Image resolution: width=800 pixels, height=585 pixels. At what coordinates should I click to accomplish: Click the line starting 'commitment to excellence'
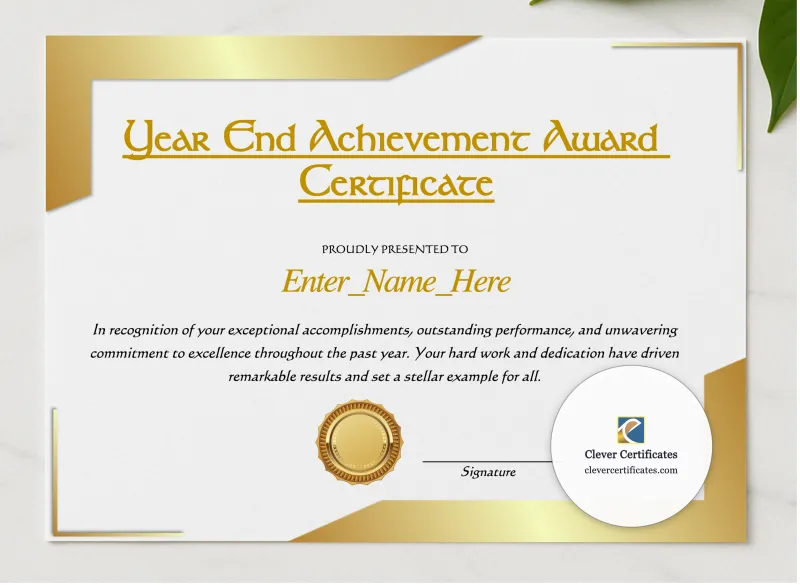click(386, 354)
